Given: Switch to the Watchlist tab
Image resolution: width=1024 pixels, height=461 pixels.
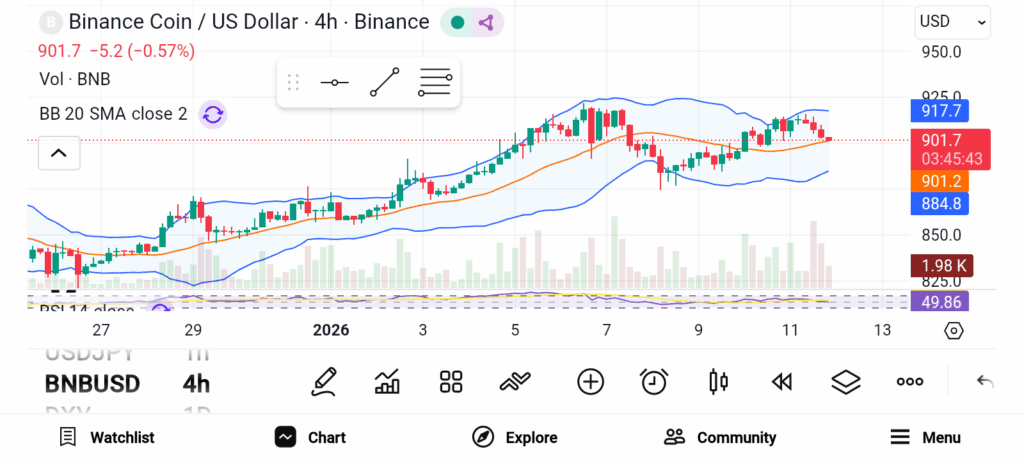Looking at the screenshot, I should click(x=106, y=437).
